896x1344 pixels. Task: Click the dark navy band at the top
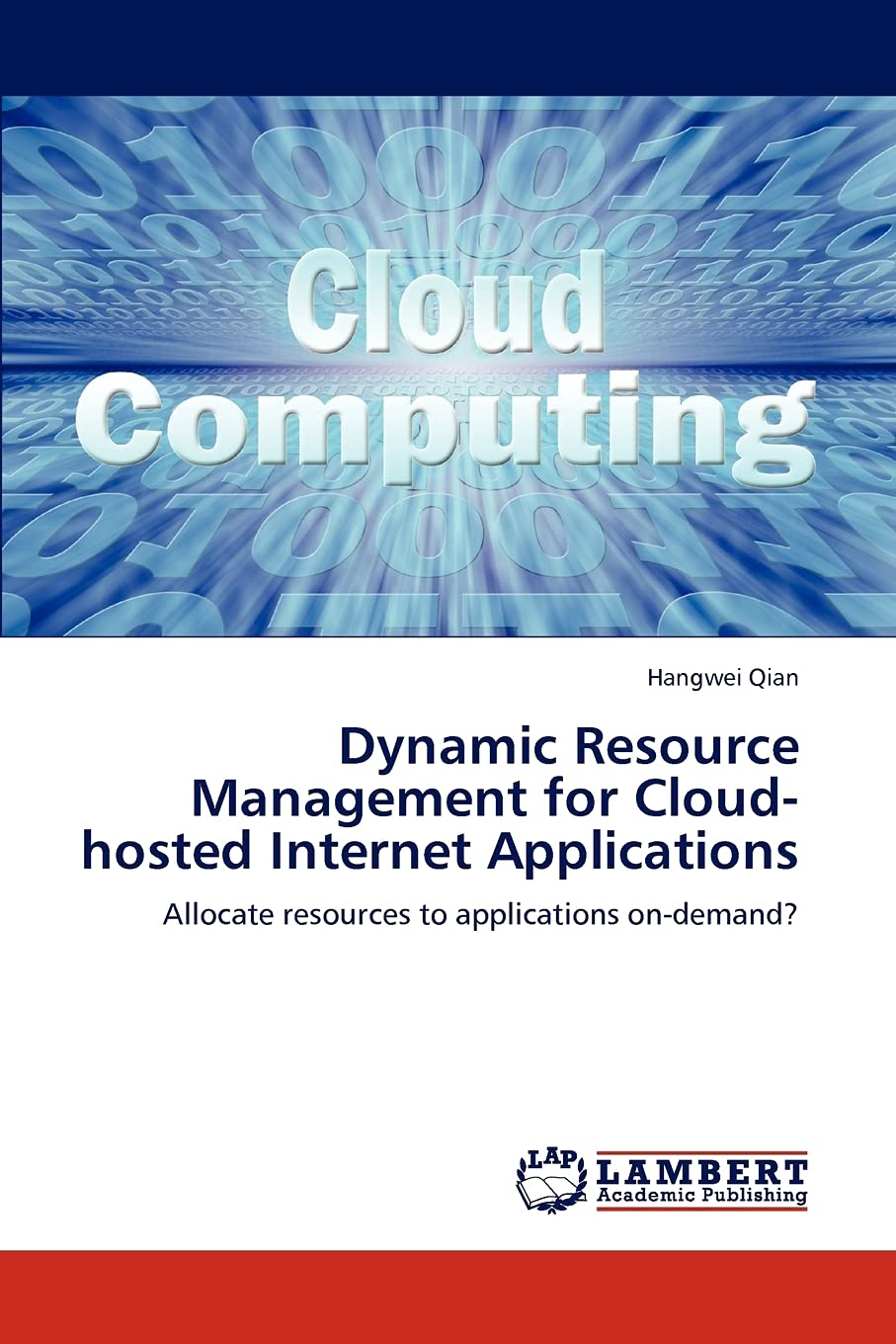448,46
